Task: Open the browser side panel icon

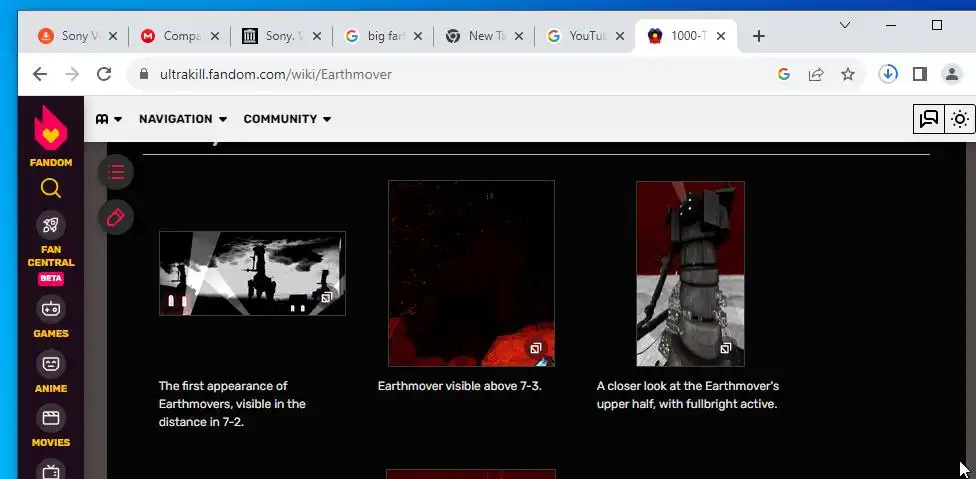Action: (920, 75)
